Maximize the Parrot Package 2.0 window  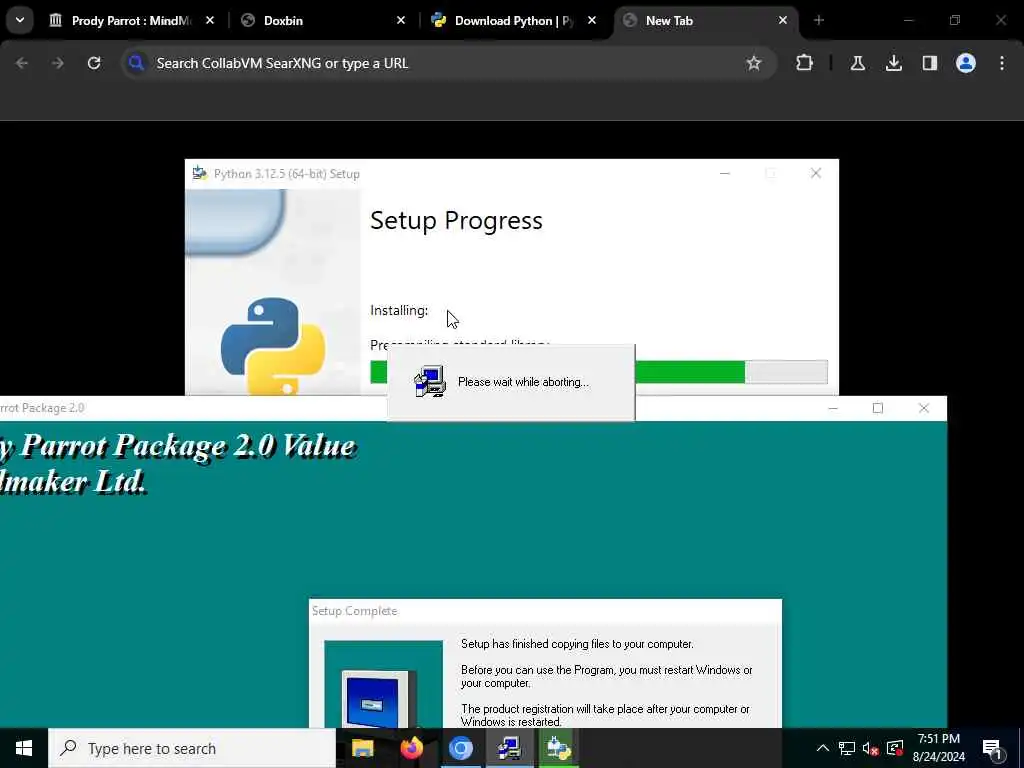pos(878,408)
